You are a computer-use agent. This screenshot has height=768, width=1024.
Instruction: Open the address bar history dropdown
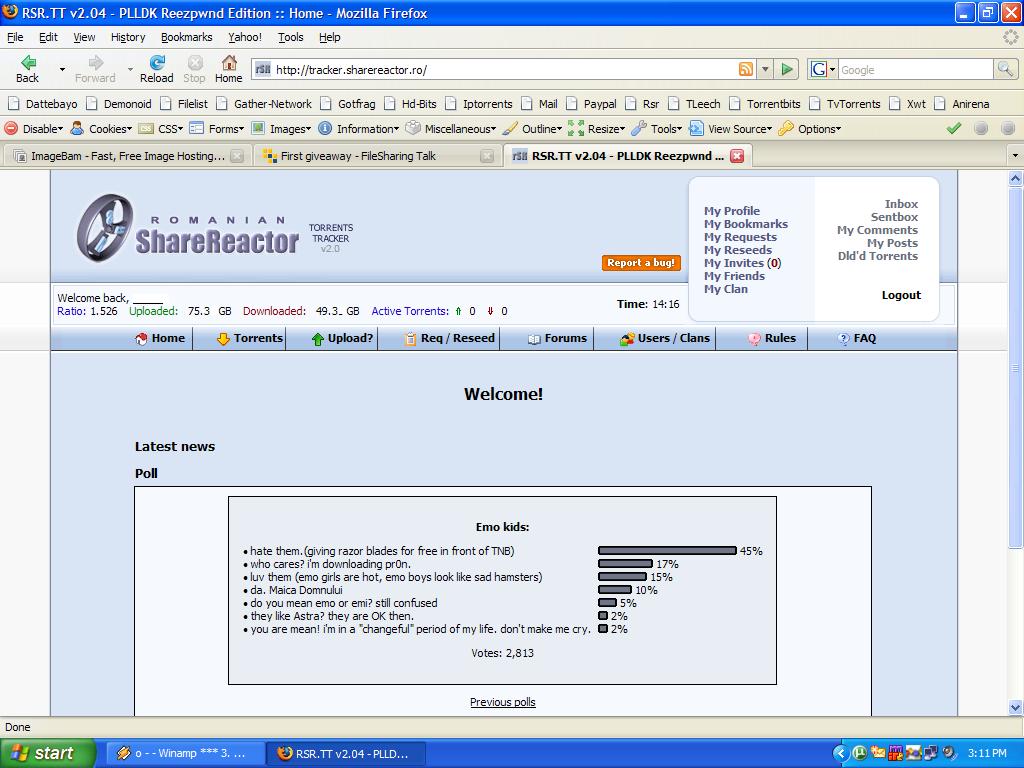(765, 69)
